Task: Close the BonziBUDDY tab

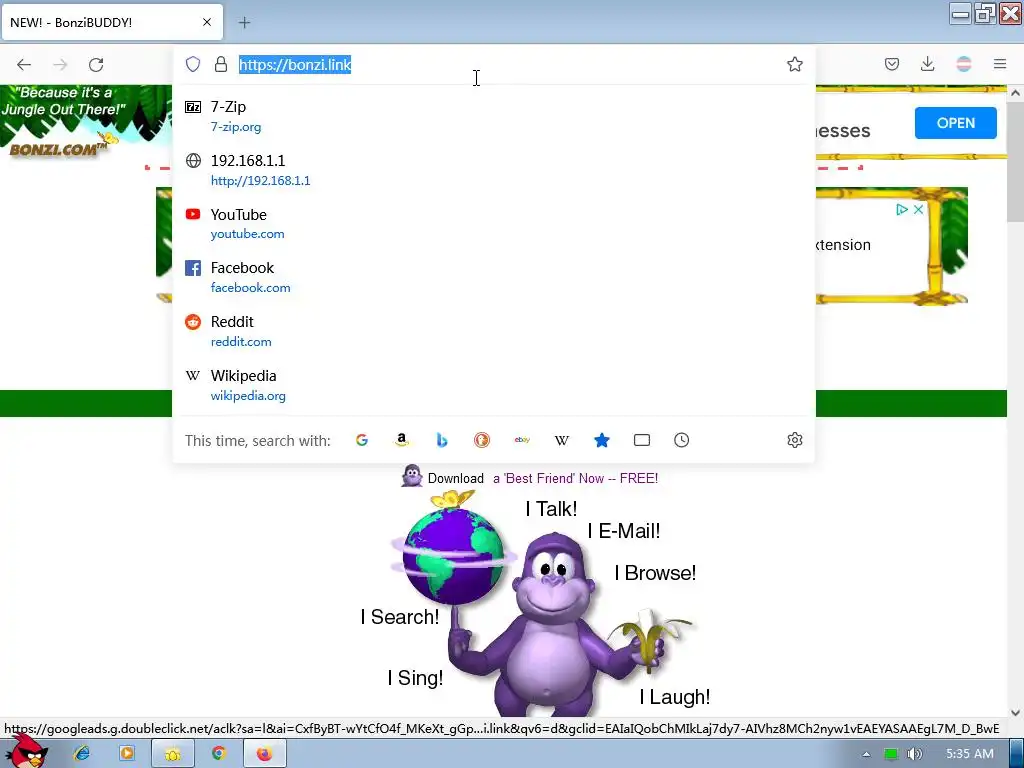Action: click(x=207, y=22)
